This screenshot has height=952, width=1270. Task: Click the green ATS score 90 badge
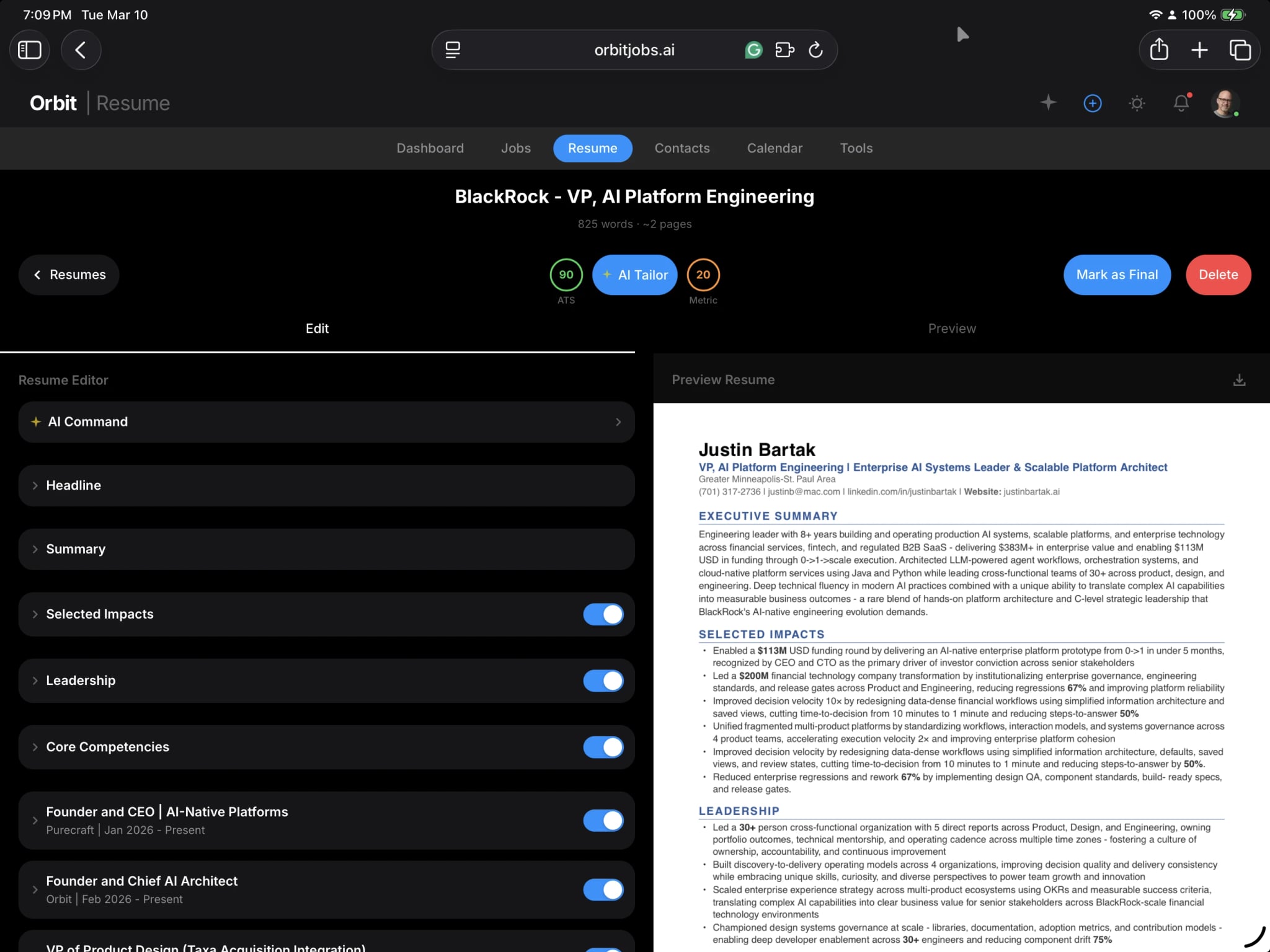pyautogui.click(x=565, y=275)
